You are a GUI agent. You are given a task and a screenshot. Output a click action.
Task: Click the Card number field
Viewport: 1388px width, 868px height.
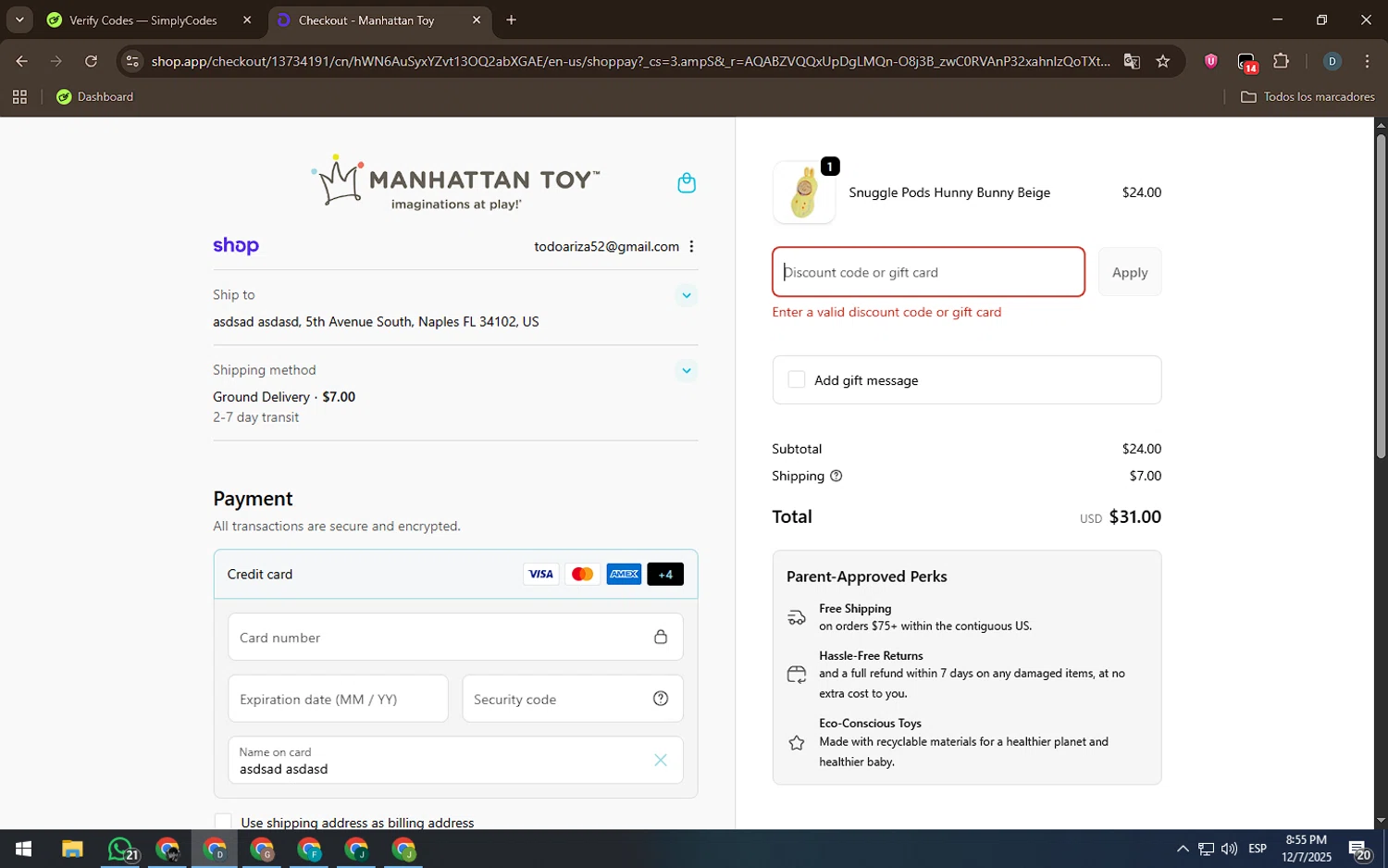(x=455, y=637)
